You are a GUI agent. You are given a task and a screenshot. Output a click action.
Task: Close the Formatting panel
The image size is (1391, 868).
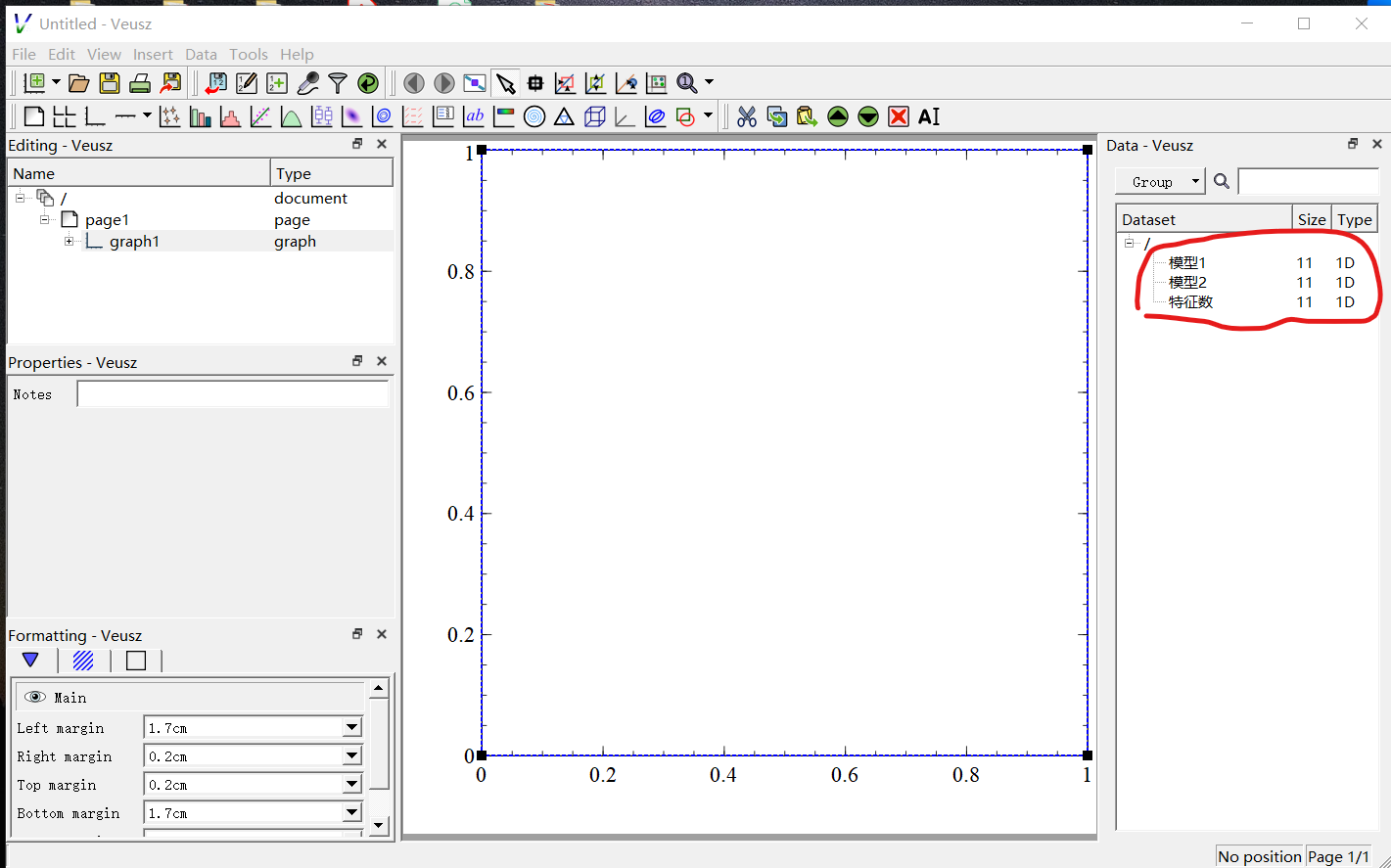pyautogui.click(x=382, y=634)
